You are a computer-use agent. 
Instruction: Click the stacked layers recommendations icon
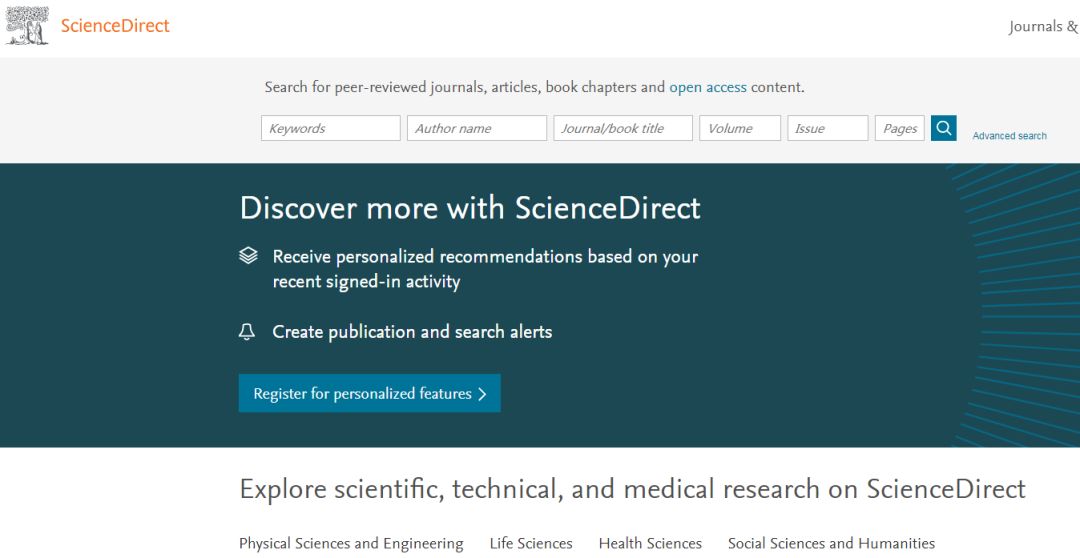[x=248, y=256]
